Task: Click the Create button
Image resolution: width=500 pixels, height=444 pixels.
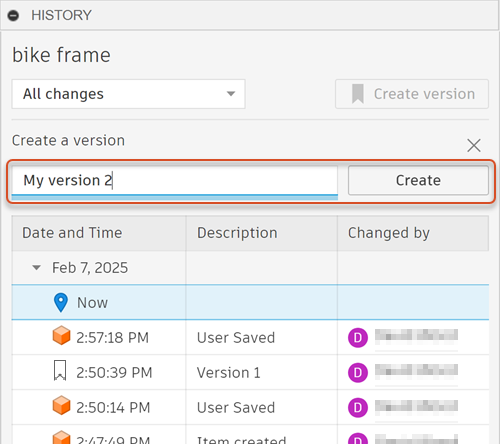Action: pyautogui.click(x=418, y=180)
